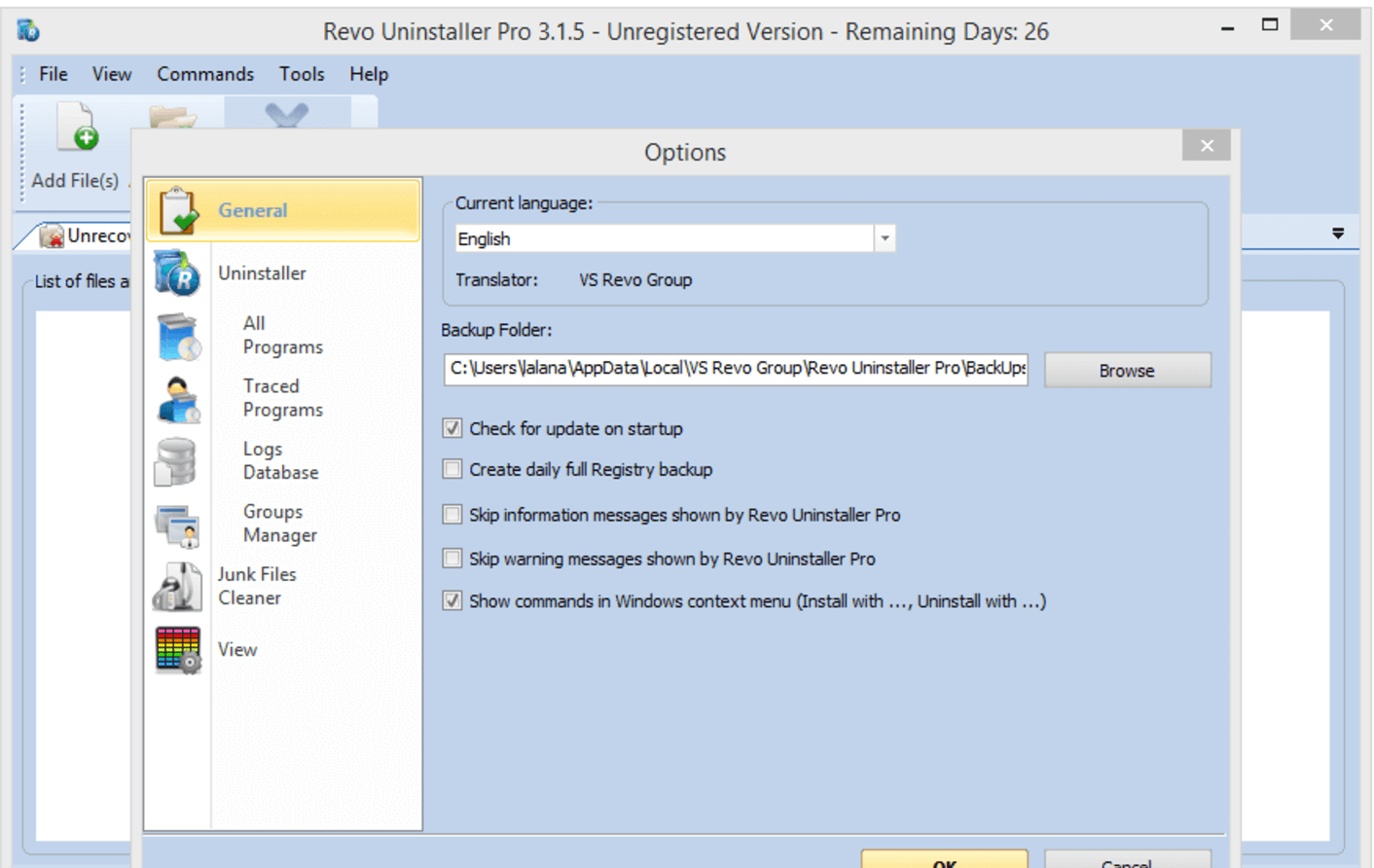The width and height of the screenshot is (1374, 868).
Task: Tick Skip information messages checkbox
Action: coord(452,514)
